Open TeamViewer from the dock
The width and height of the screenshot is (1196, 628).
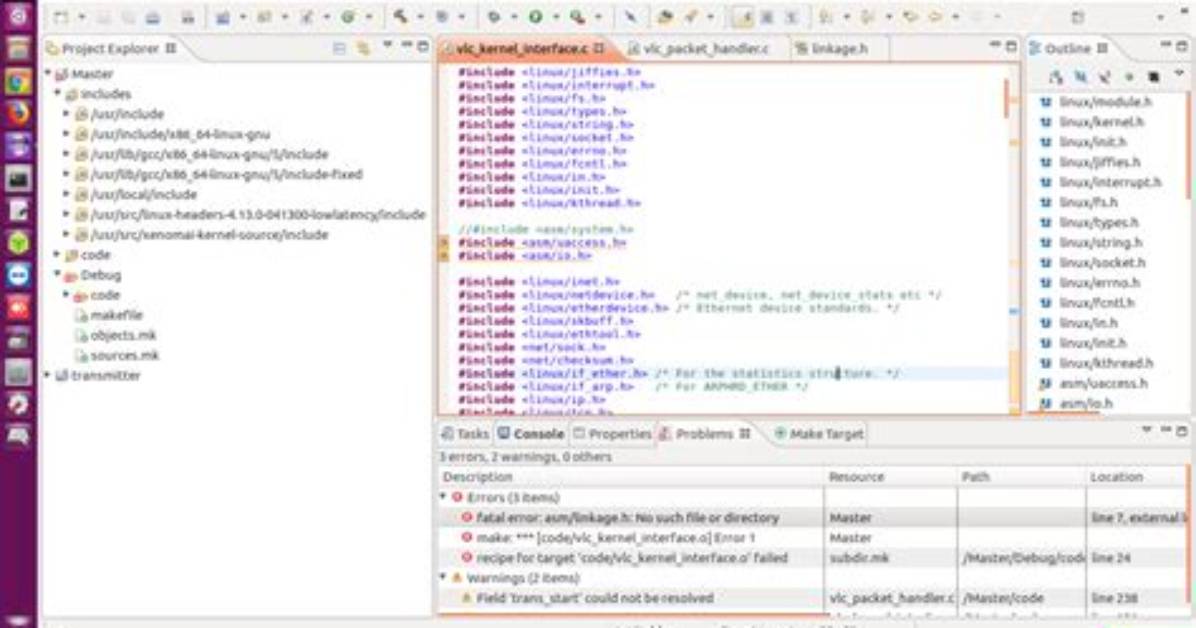pos(18,275)
